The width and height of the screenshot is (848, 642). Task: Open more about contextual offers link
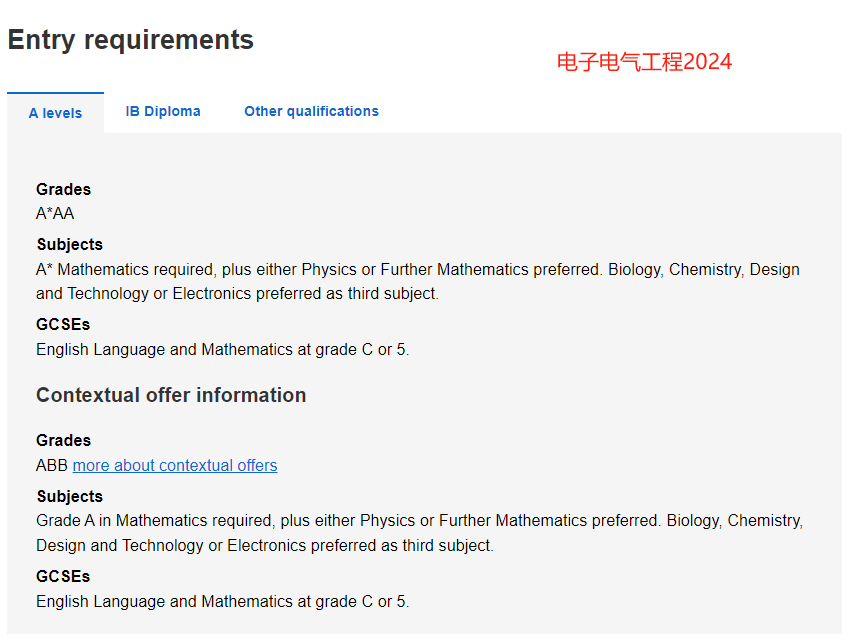pos(175,465)
